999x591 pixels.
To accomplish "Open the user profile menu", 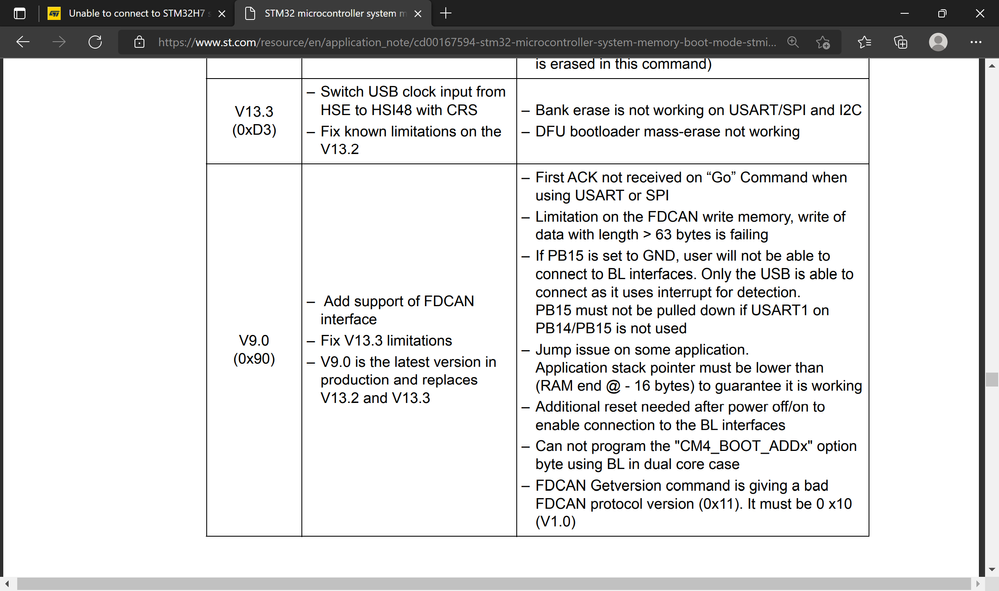I will (x=938, y=42).
